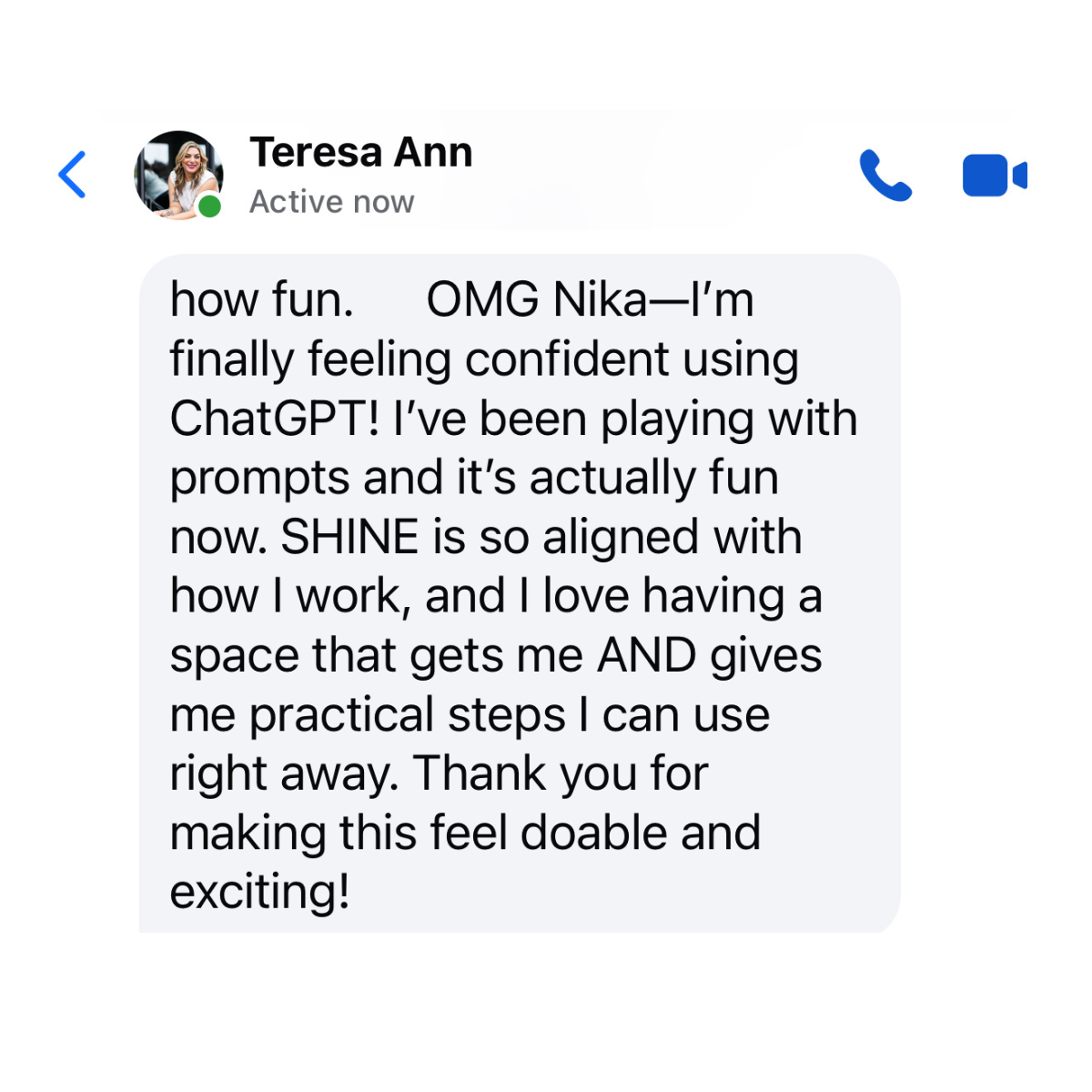Click 'Thank you for' in the message
The height and width of the screenshot is (1092, 1092).
click(x=561, y=773)
